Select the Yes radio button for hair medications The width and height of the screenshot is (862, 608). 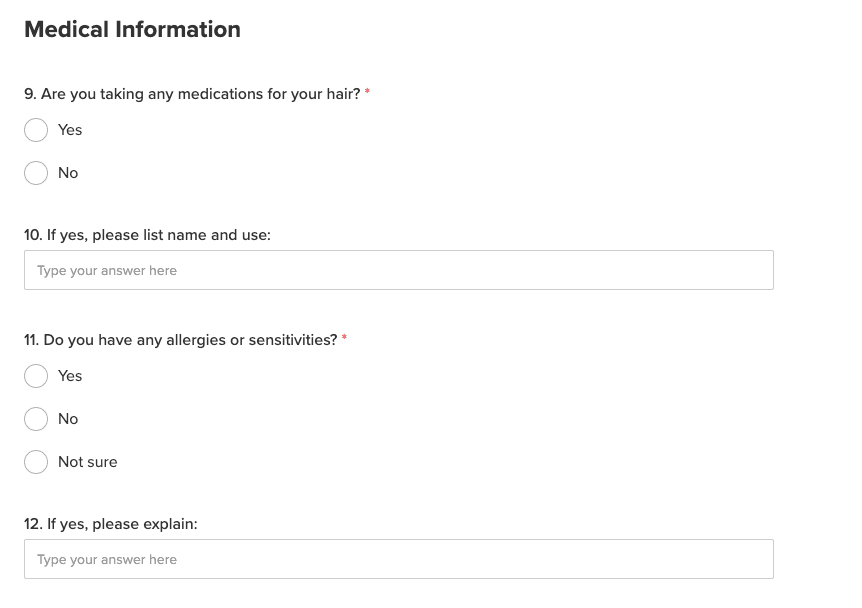[x=36, y=130]
